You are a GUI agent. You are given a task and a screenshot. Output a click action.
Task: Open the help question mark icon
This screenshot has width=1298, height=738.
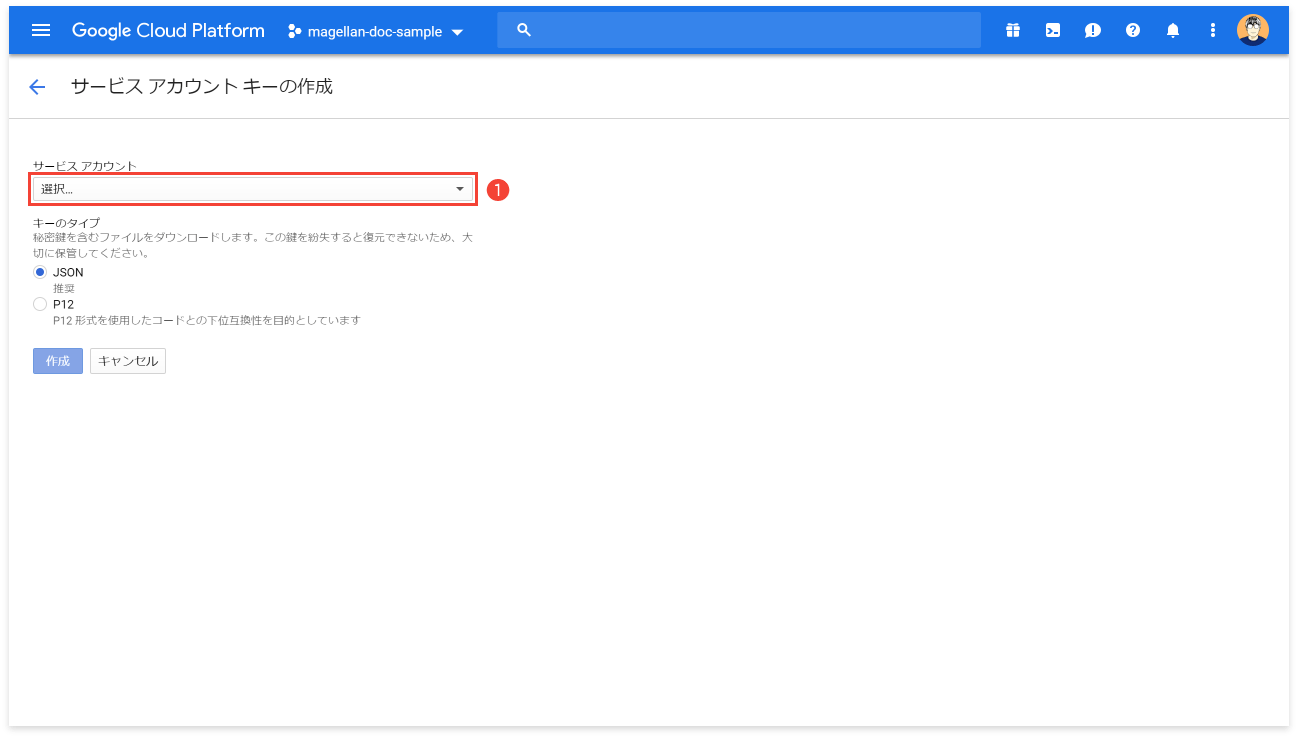tap(1133, 30)
